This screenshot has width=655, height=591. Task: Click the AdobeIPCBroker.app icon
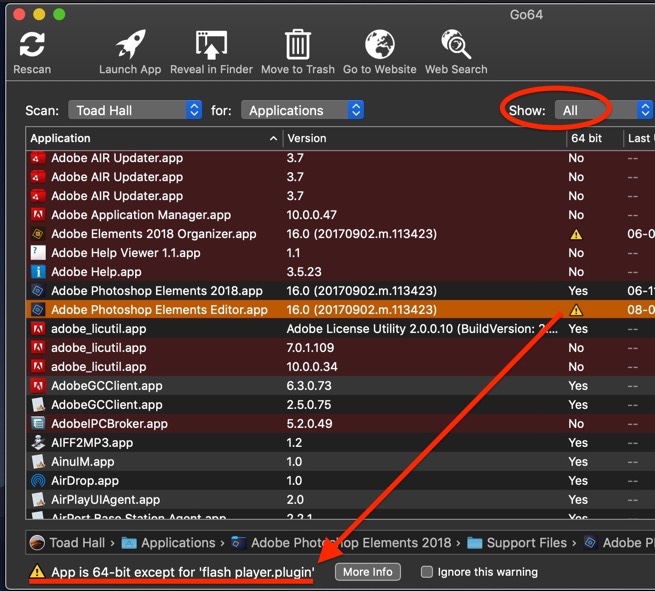[38, 424]
